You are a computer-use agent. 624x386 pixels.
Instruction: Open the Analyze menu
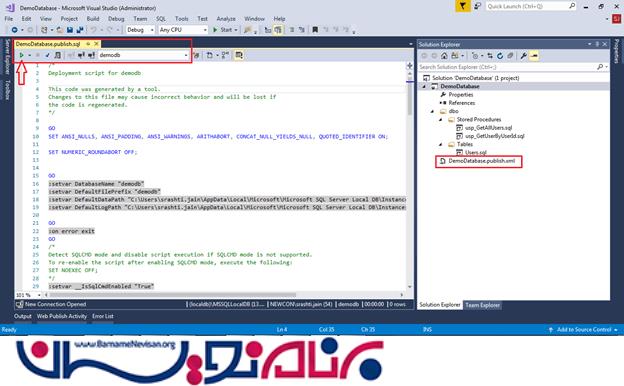[226, 19]
